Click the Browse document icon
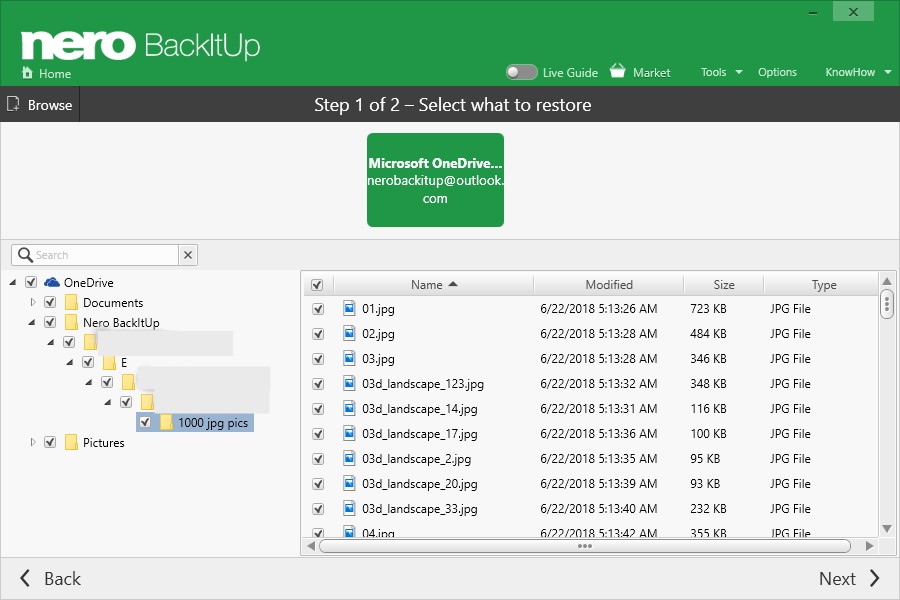 [13, 104]
